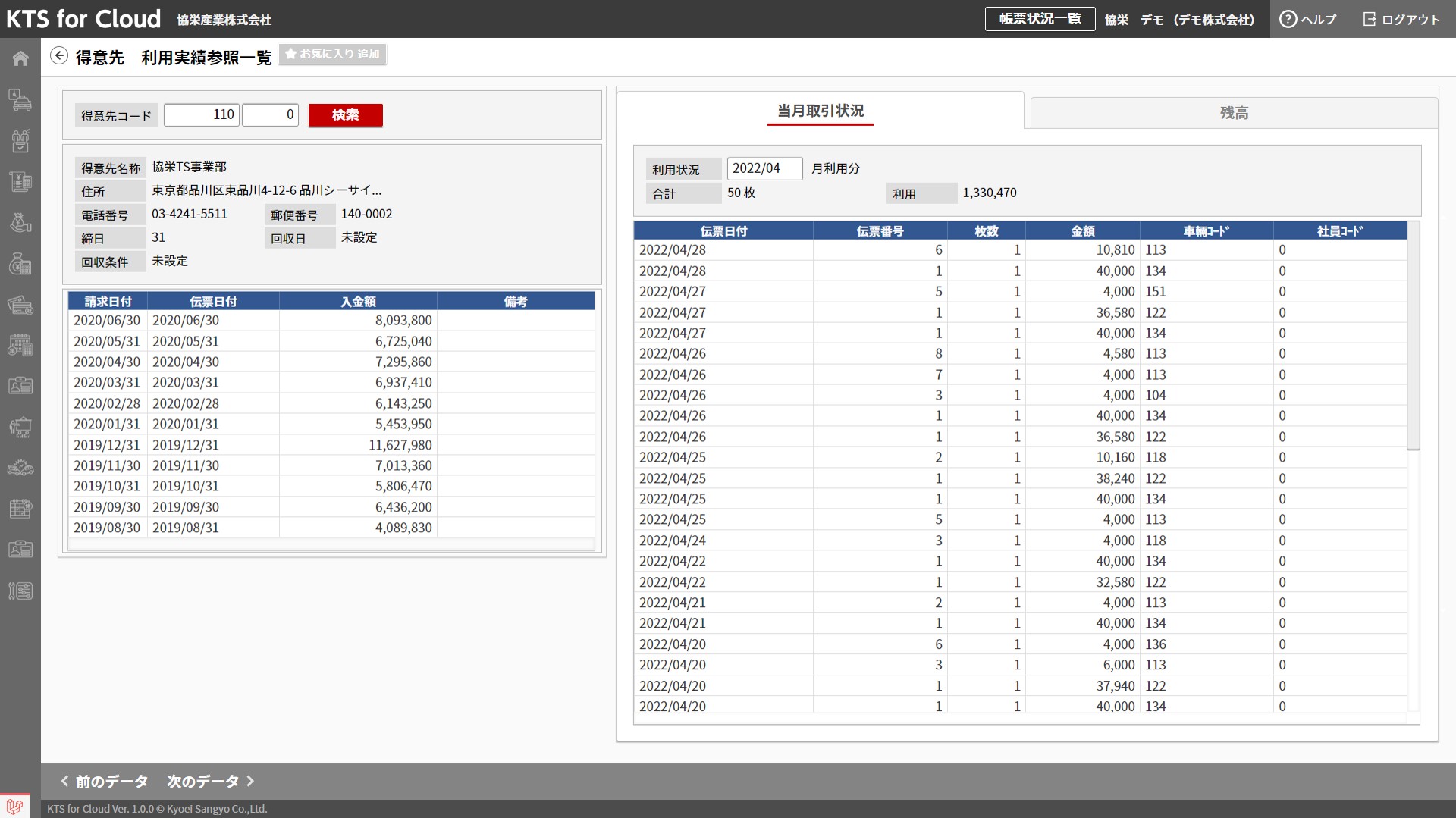Image resolution: width=1456 pixels, height=818 pixels.
Task: Click the amount 4,089,830 in payment table
Action: pyautogui.click(x=403, y=528)
